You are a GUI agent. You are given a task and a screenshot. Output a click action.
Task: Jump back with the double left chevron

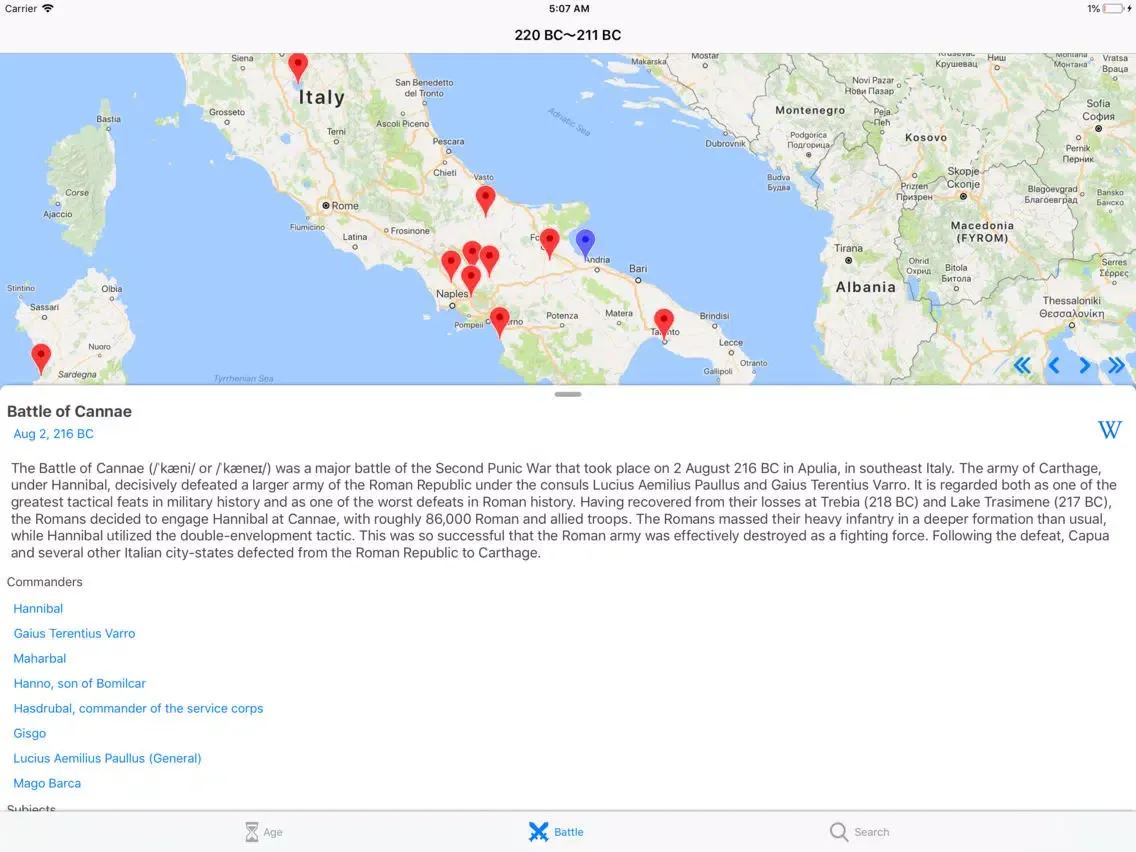click(x=1022, y=365)
